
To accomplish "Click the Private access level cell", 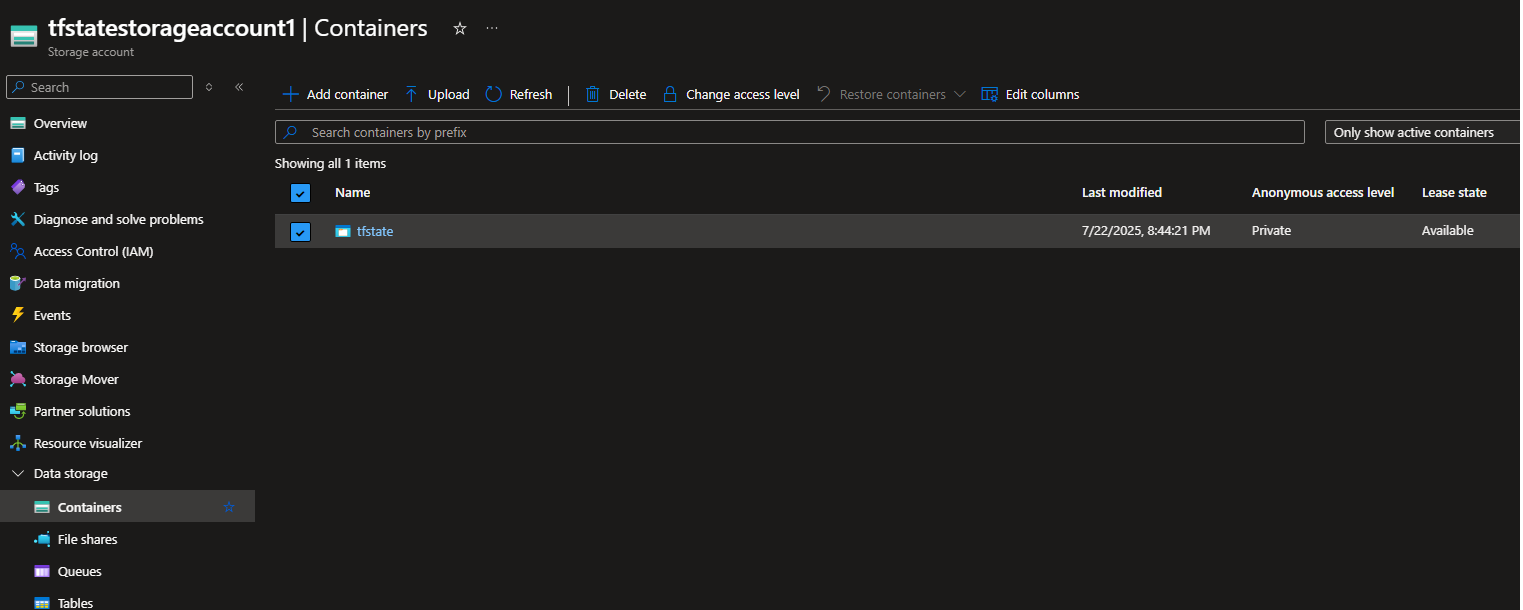I will pyautogui.click(x=1271, y=231).
